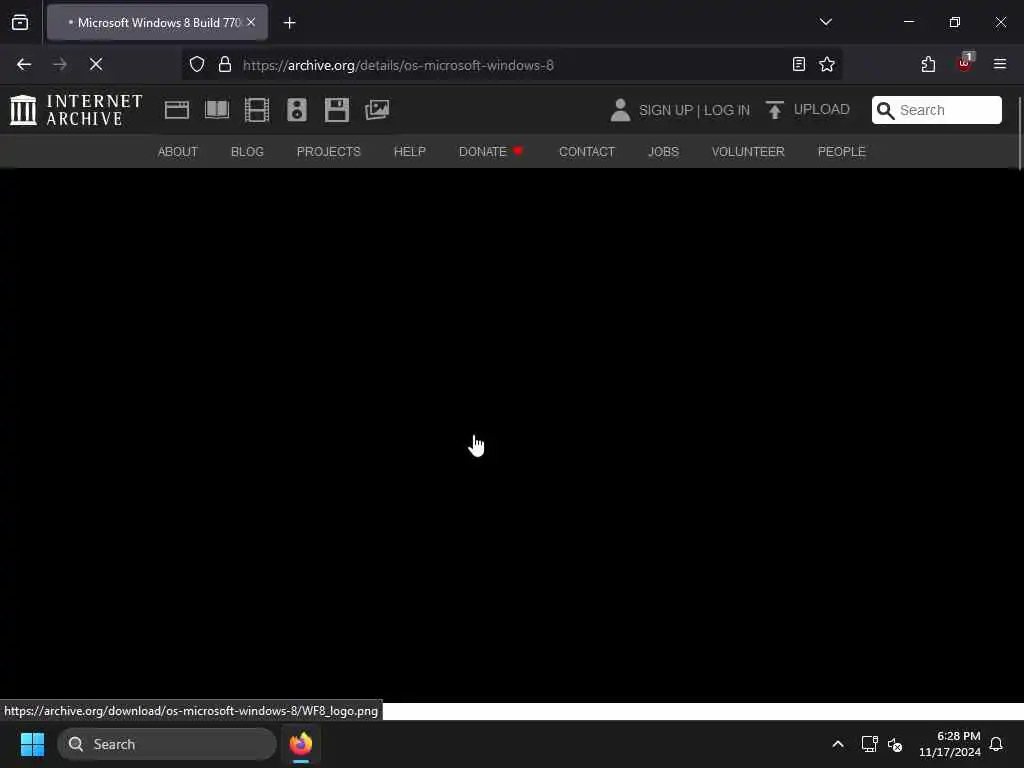Screen dimensions: 1024x768
Task: Open the Texts book icon
Action: [x=217, y=110]
